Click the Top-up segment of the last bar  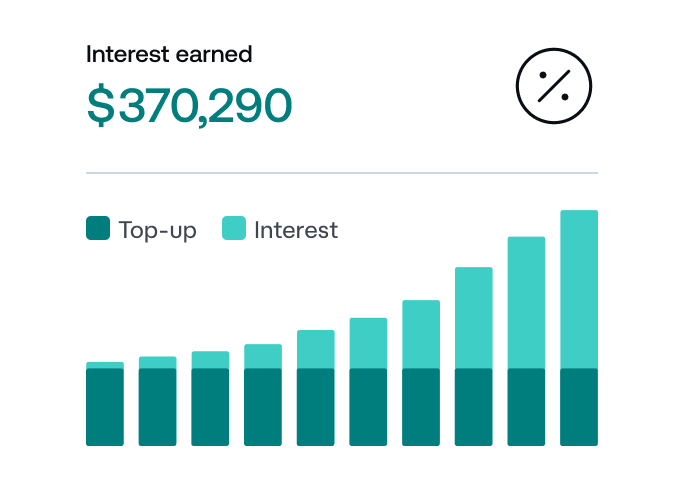(x=579, y=407)
